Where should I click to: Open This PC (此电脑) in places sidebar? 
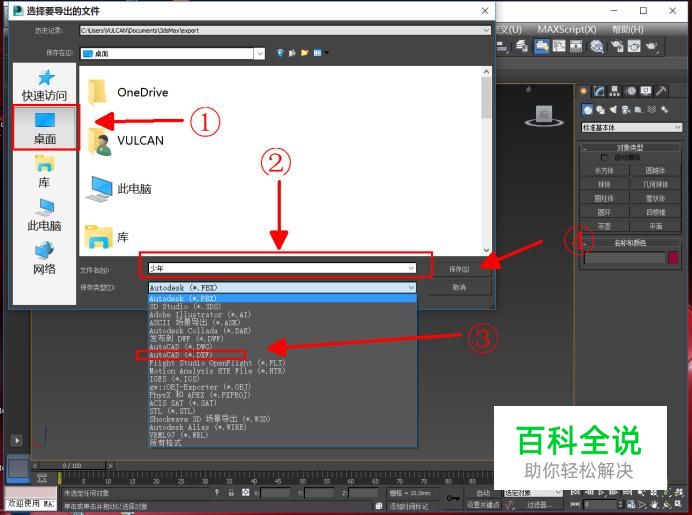(45, 214)
